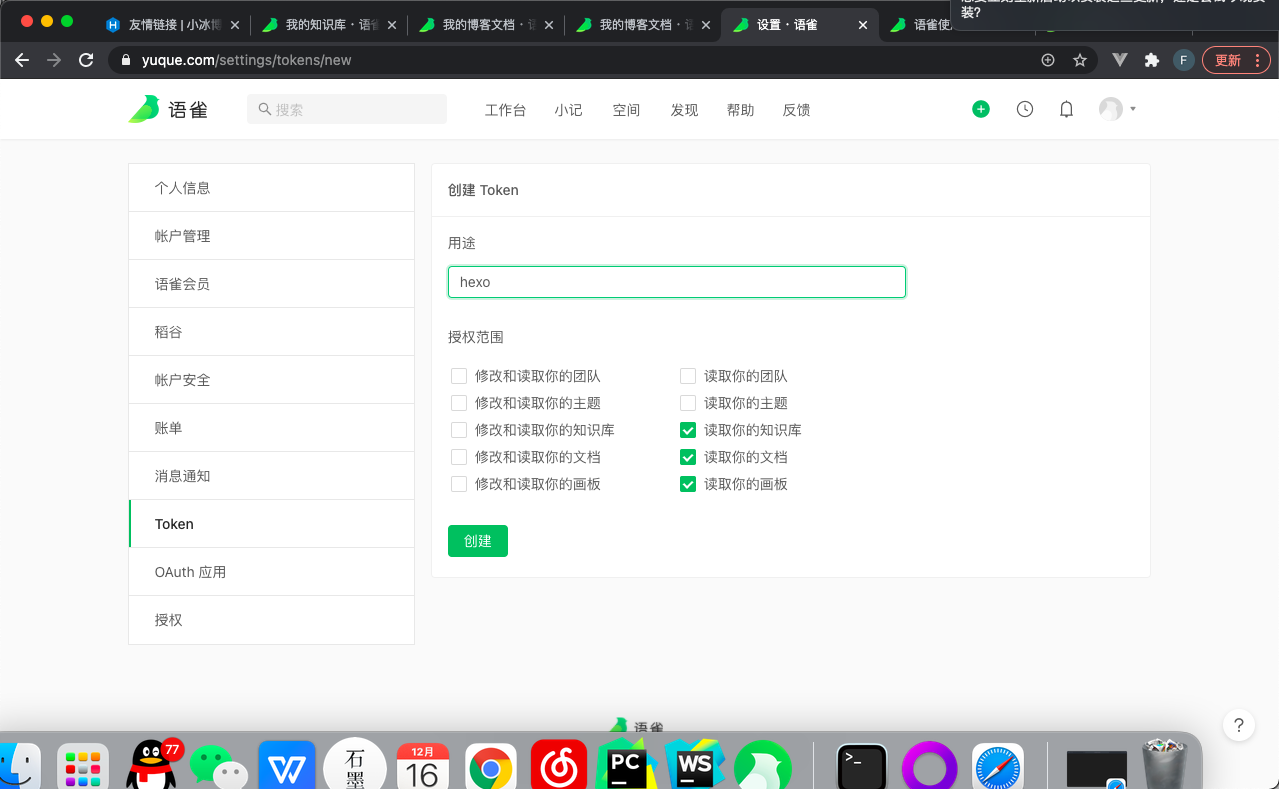Viewport: 1279px width, 789px height.
Task: Select 账单 in settings sidebar
Action: (x=271, y=428)
